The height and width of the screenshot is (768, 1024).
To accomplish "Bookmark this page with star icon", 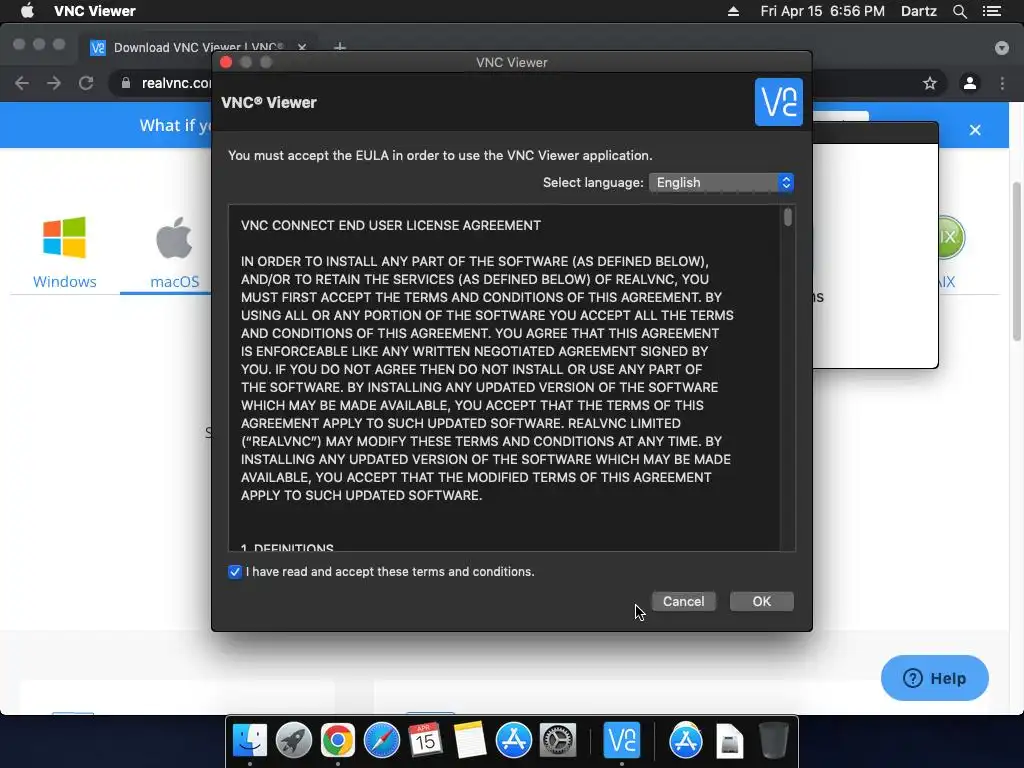I will (930, 83).
